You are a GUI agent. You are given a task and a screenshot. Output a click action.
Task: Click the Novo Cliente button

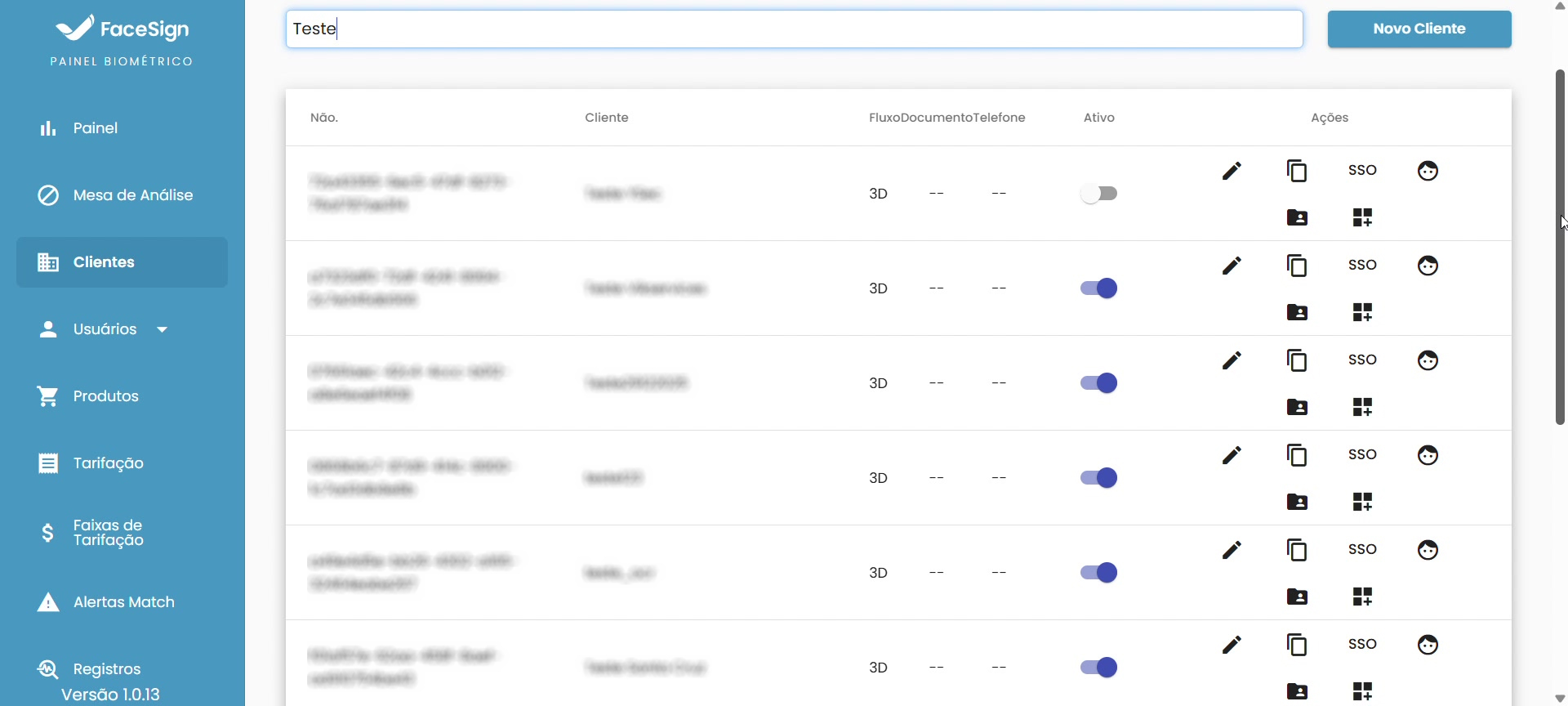point(1419,29)
